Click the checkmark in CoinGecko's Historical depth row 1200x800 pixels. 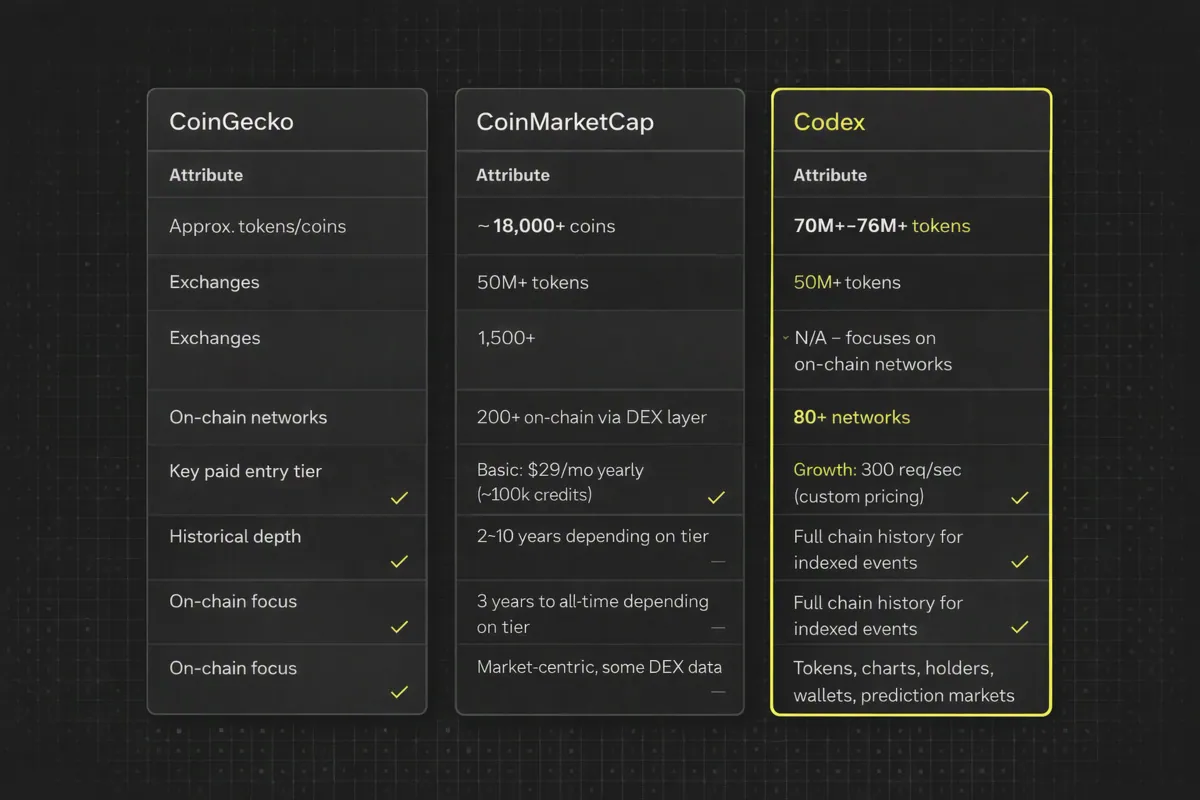click(399, 562)
